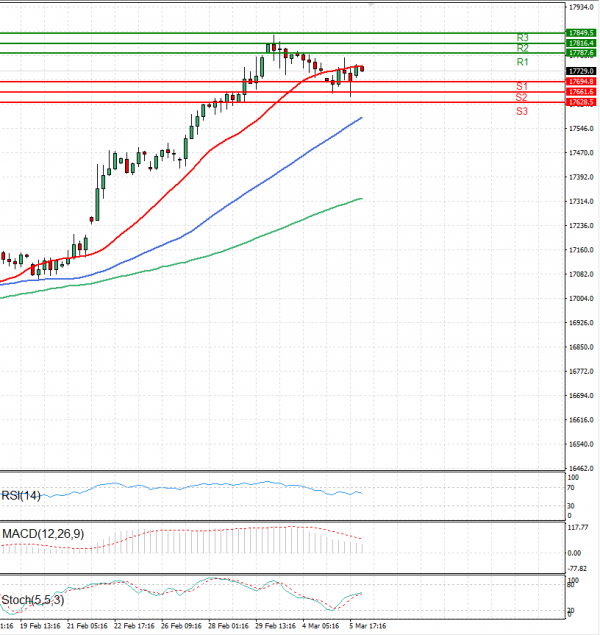Click the R3 resistance label
600x635 pixels.
pyautogui.click(x=522, y=38)
